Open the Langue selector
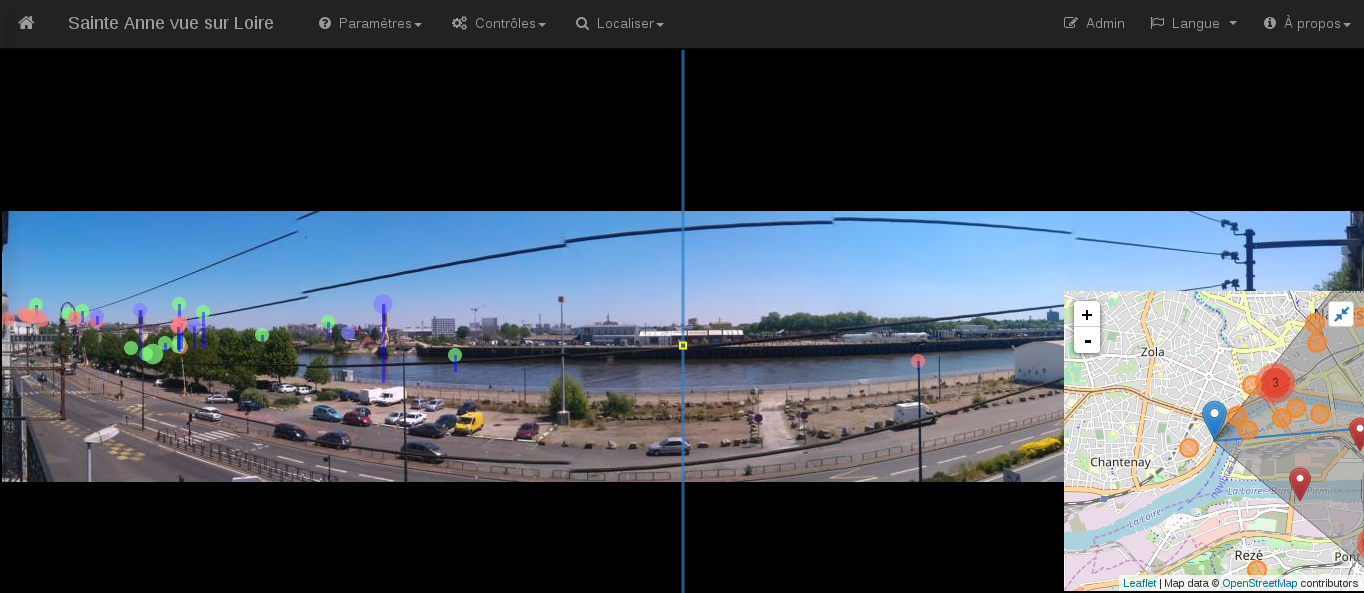Screen dimensions: 1364x593 tap(1194, 23)
